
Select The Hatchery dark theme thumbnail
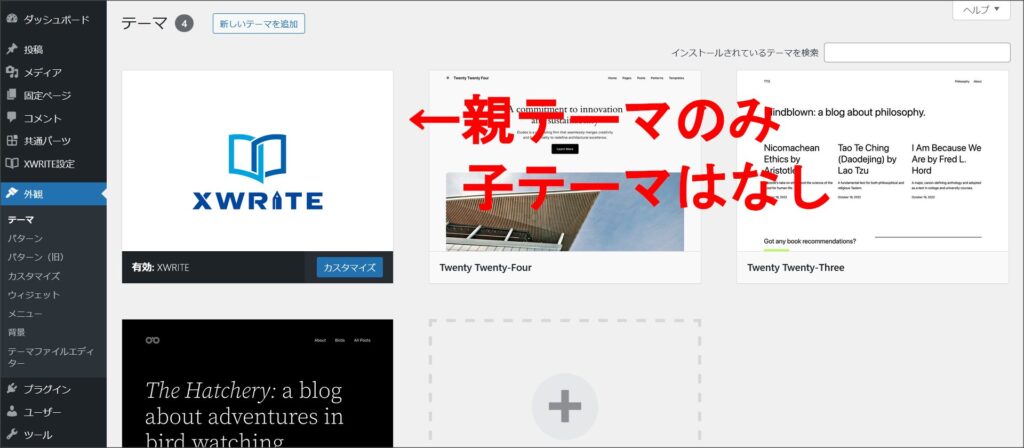257,383
